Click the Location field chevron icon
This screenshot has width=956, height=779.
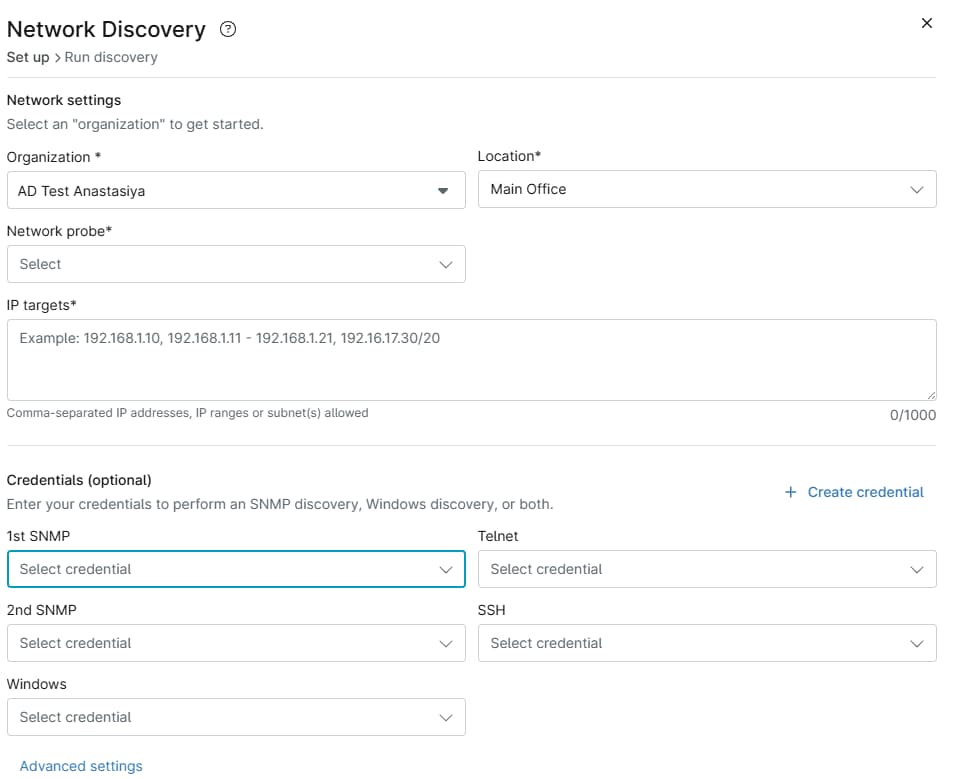916,189
